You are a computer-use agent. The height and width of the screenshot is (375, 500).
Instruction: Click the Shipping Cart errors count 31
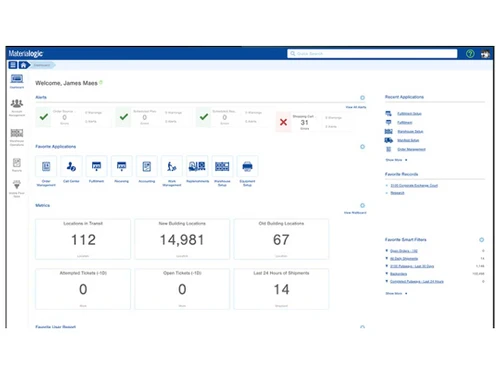coord(304,123)
